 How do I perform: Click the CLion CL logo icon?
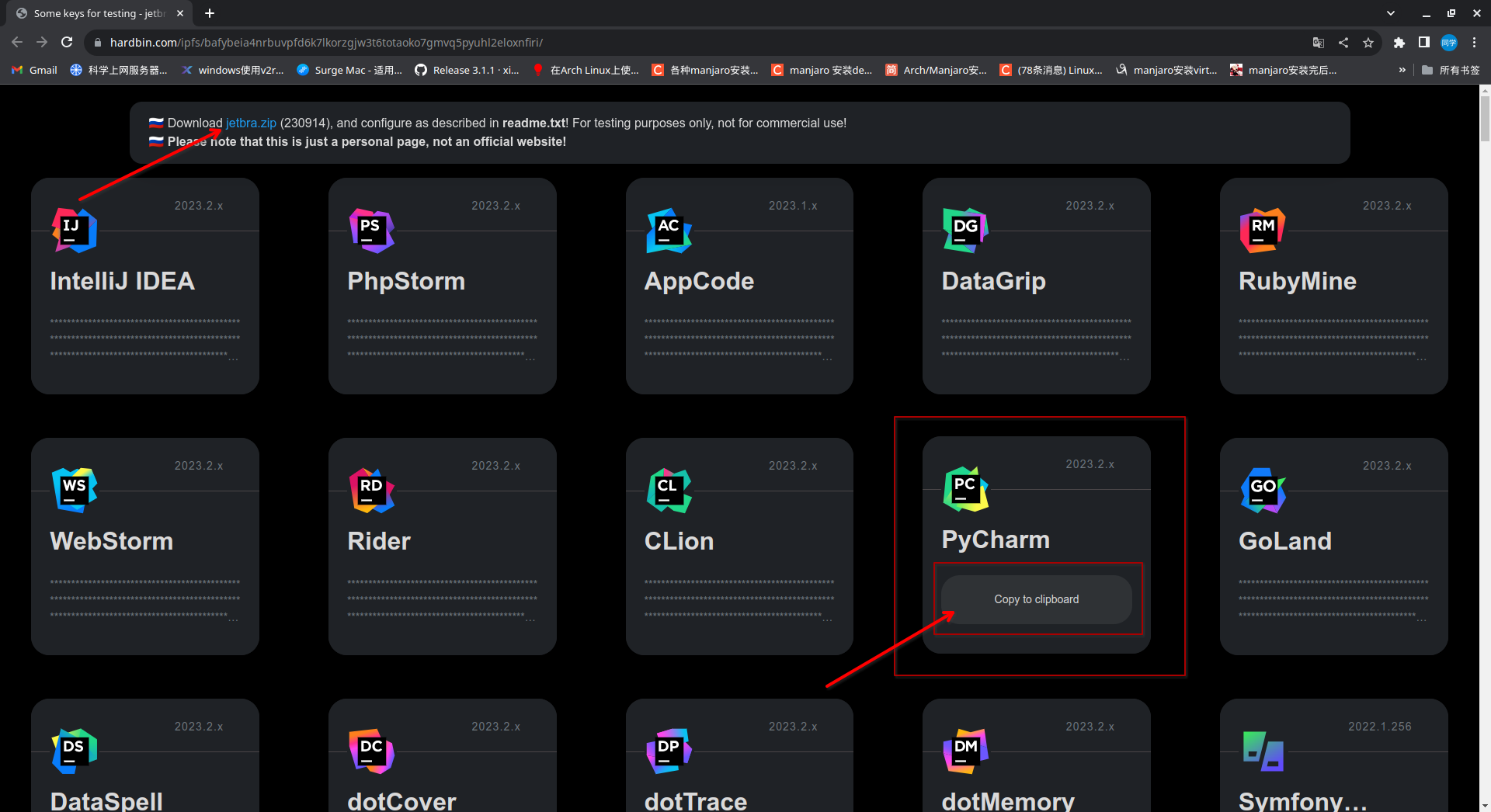[x=669, y=491]
